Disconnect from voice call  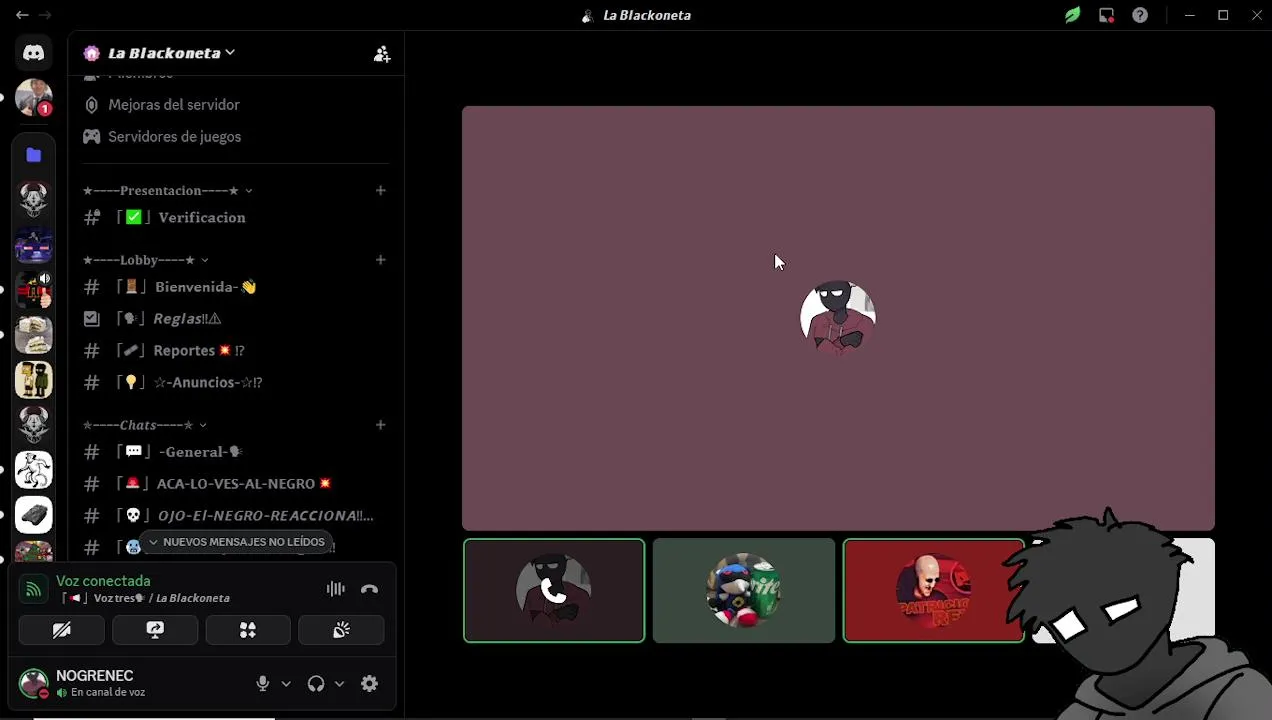(x=370, y=589)
